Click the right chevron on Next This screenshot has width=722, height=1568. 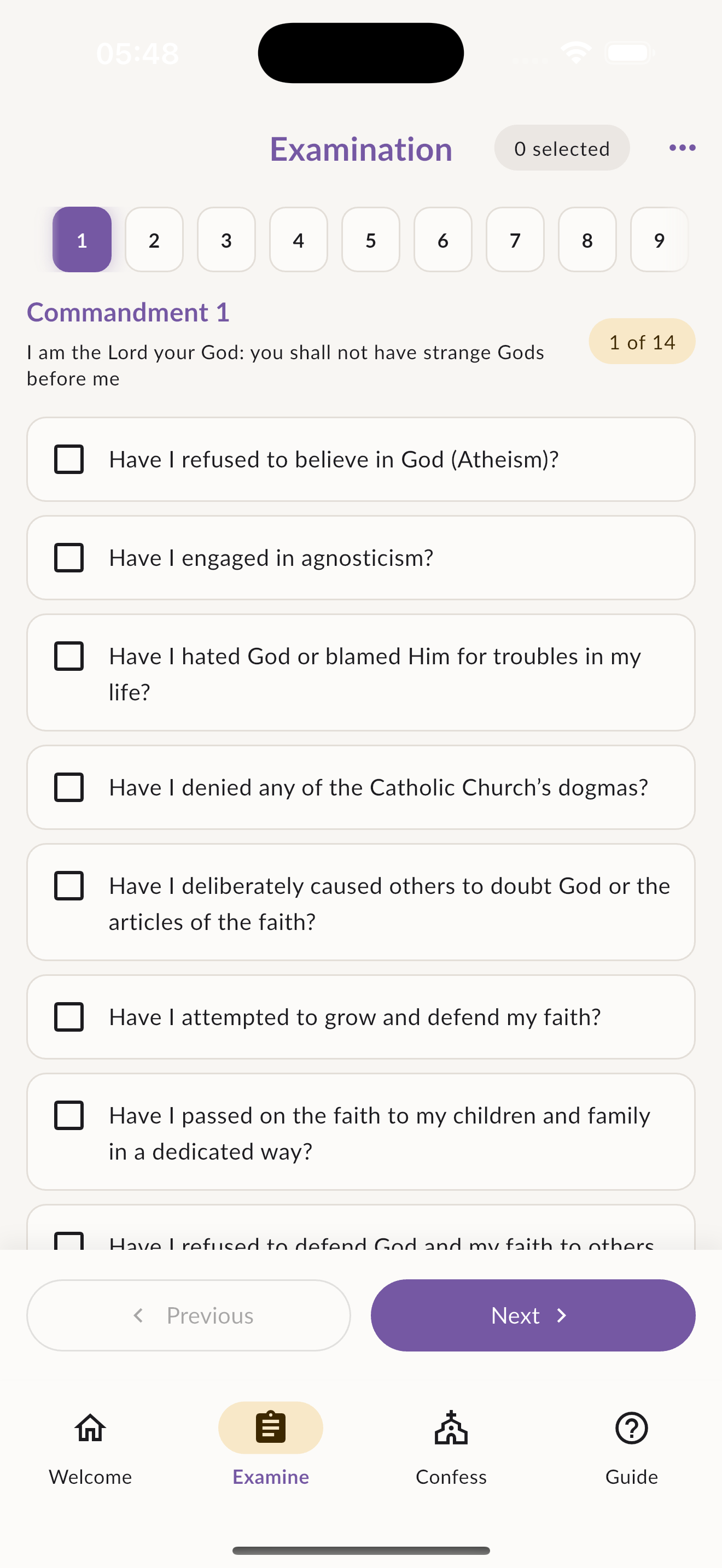[x=562, y=1316]
